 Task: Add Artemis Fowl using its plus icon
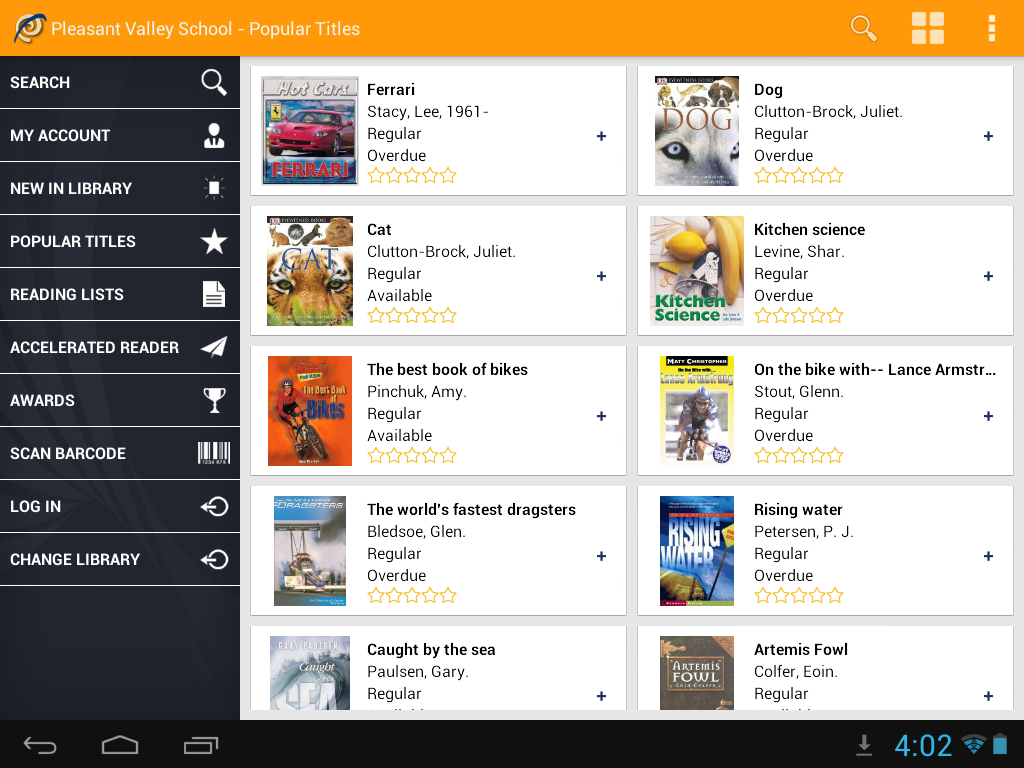[988, 696]
